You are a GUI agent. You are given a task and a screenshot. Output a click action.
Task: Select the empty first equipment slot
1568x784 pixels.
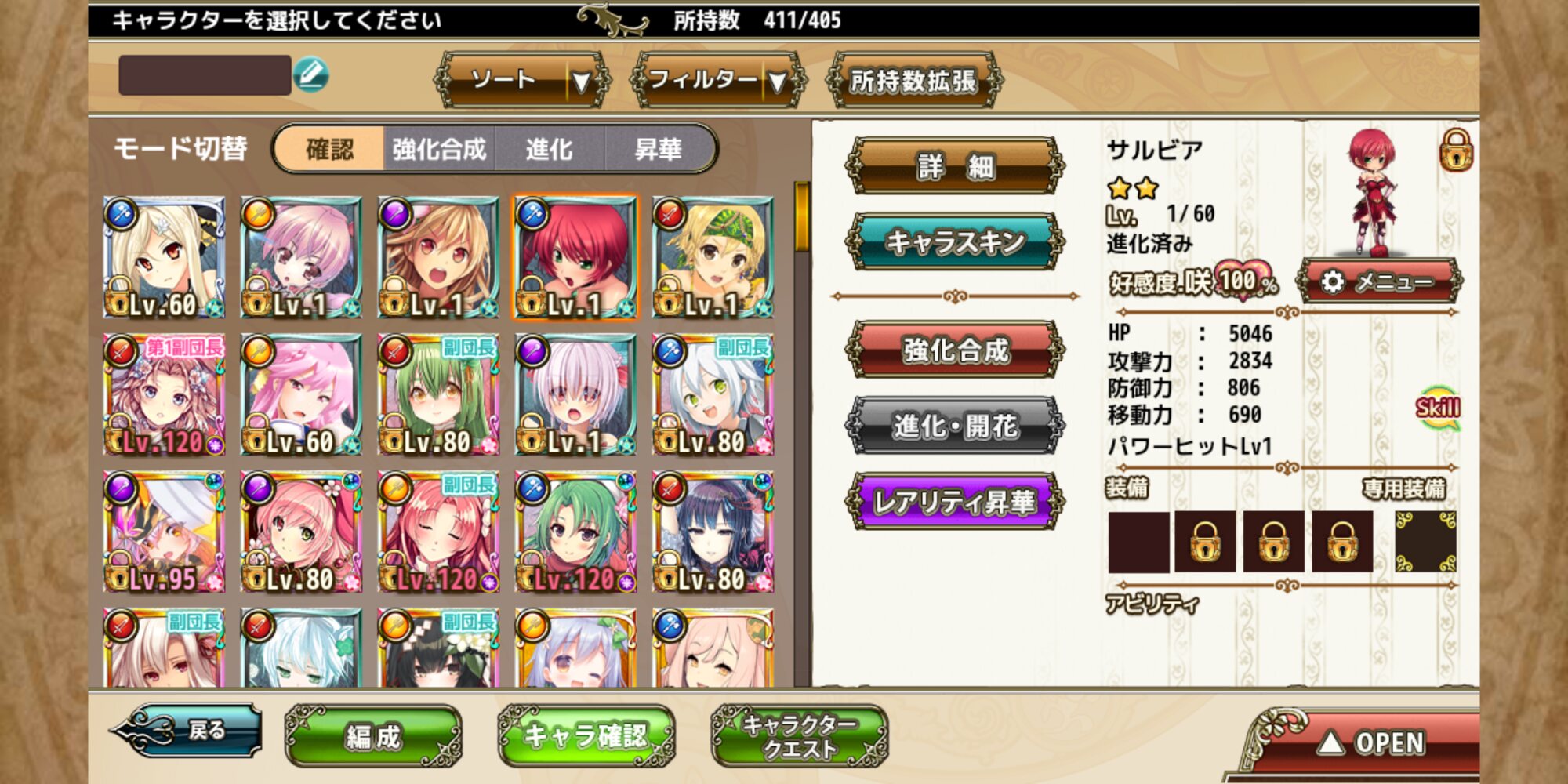point(1138,542)
